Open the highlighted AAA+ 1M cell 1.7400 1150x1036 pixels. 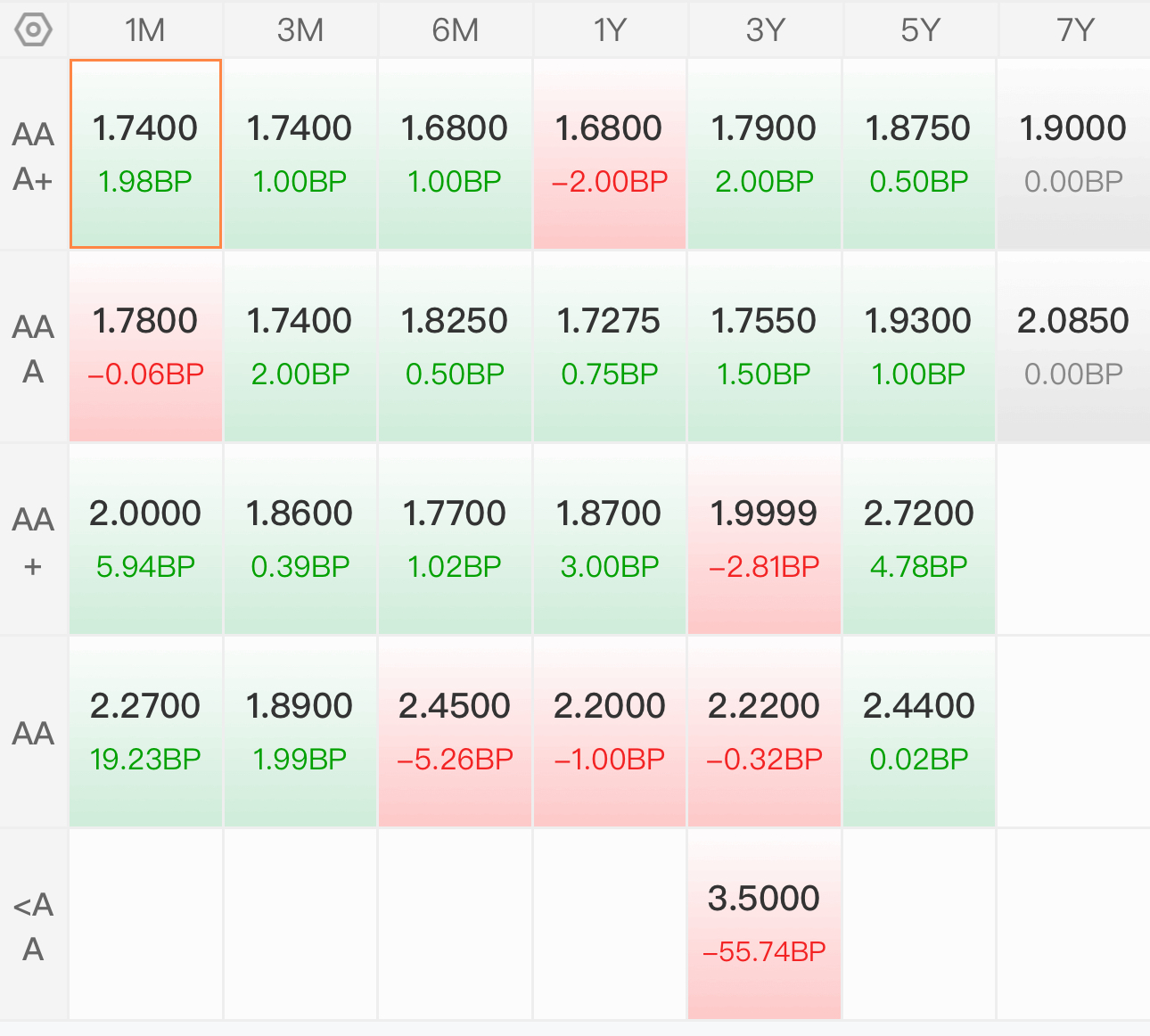[145, 153]
